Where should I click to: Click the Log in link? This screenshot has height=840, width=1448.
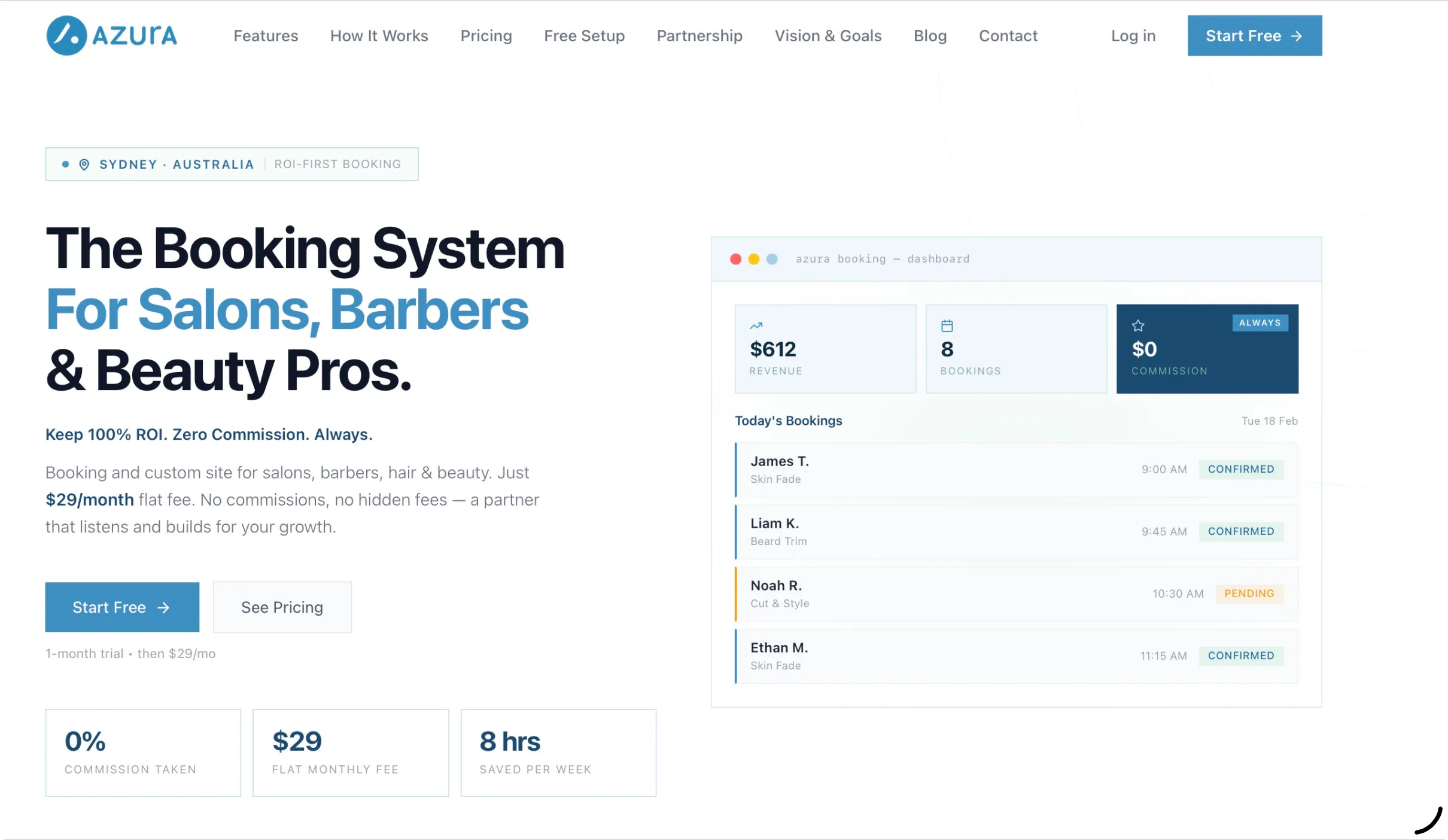[x=1133, y=36]
